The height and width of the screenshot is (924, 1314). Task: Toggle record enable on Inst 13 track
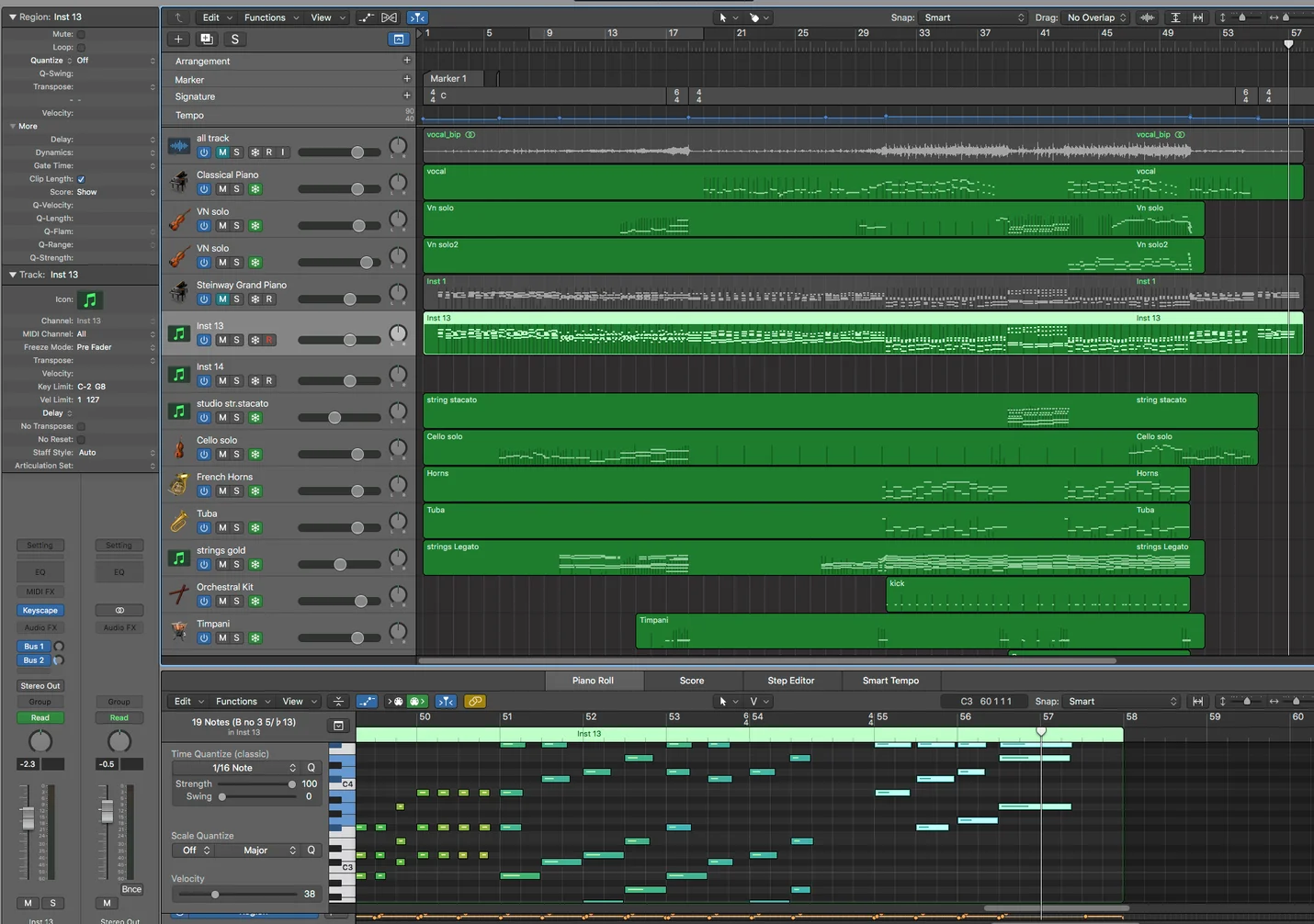coord(269,340)
